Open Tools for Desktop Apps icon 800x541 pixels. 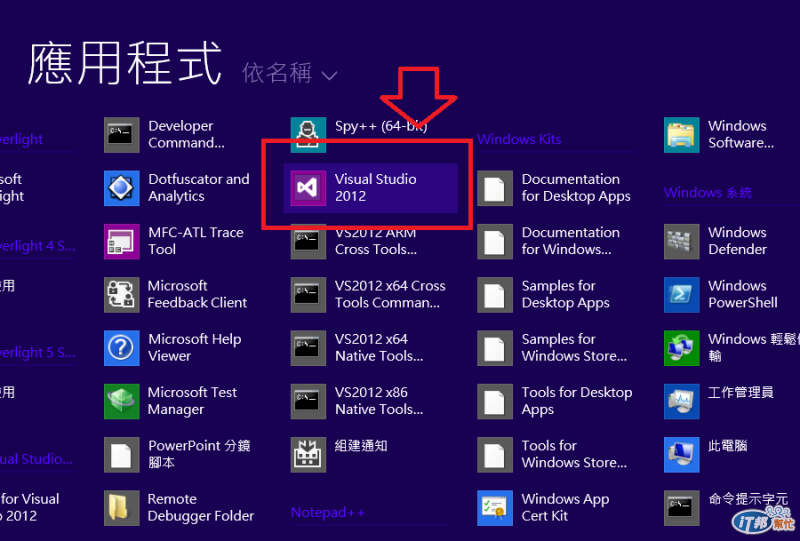[495, 401]
